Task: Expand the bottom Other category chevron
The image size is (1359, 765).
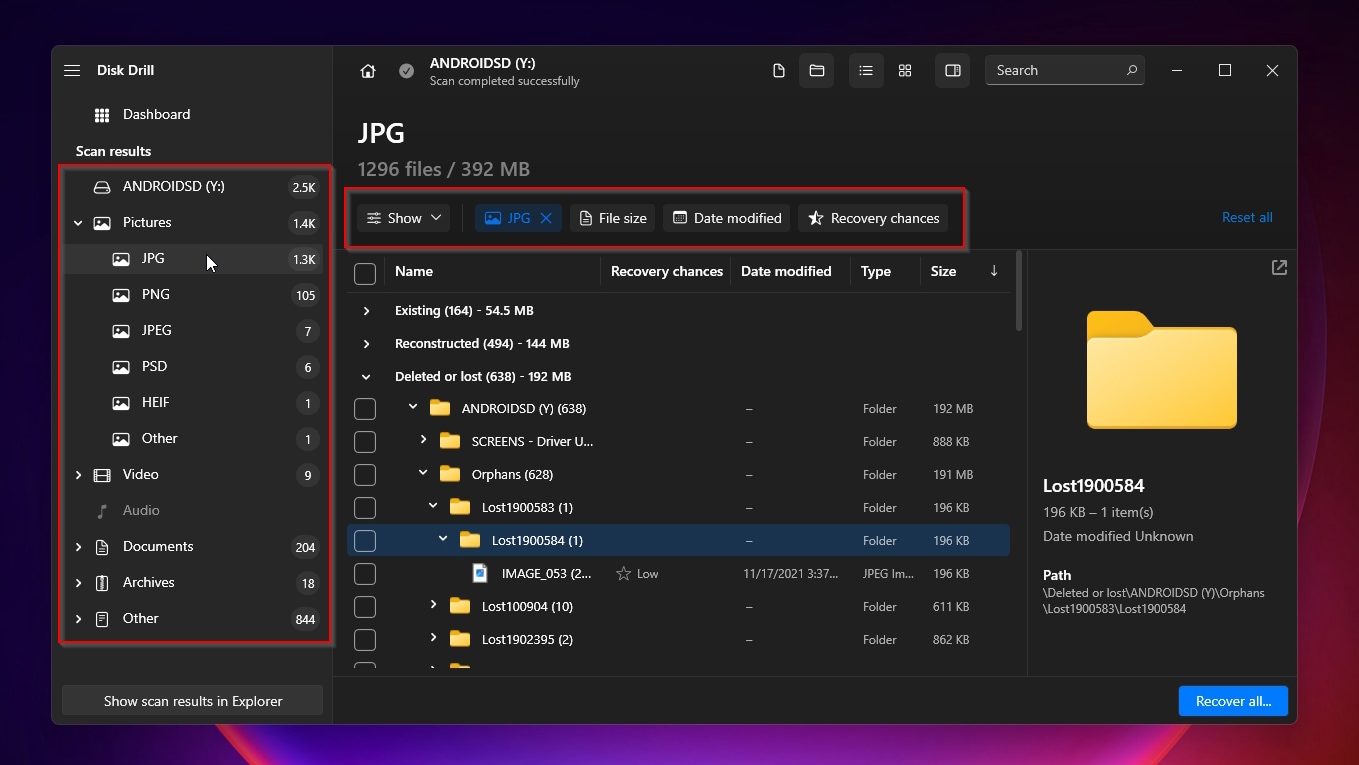Action: click(x=78, y=619)
